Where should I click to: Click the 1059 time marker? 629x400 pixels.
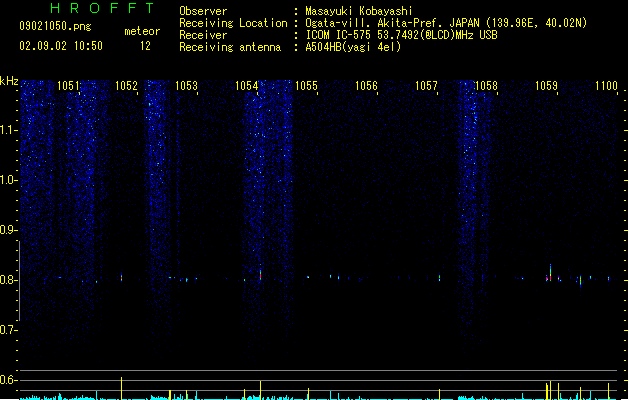(x=546, y=86)
